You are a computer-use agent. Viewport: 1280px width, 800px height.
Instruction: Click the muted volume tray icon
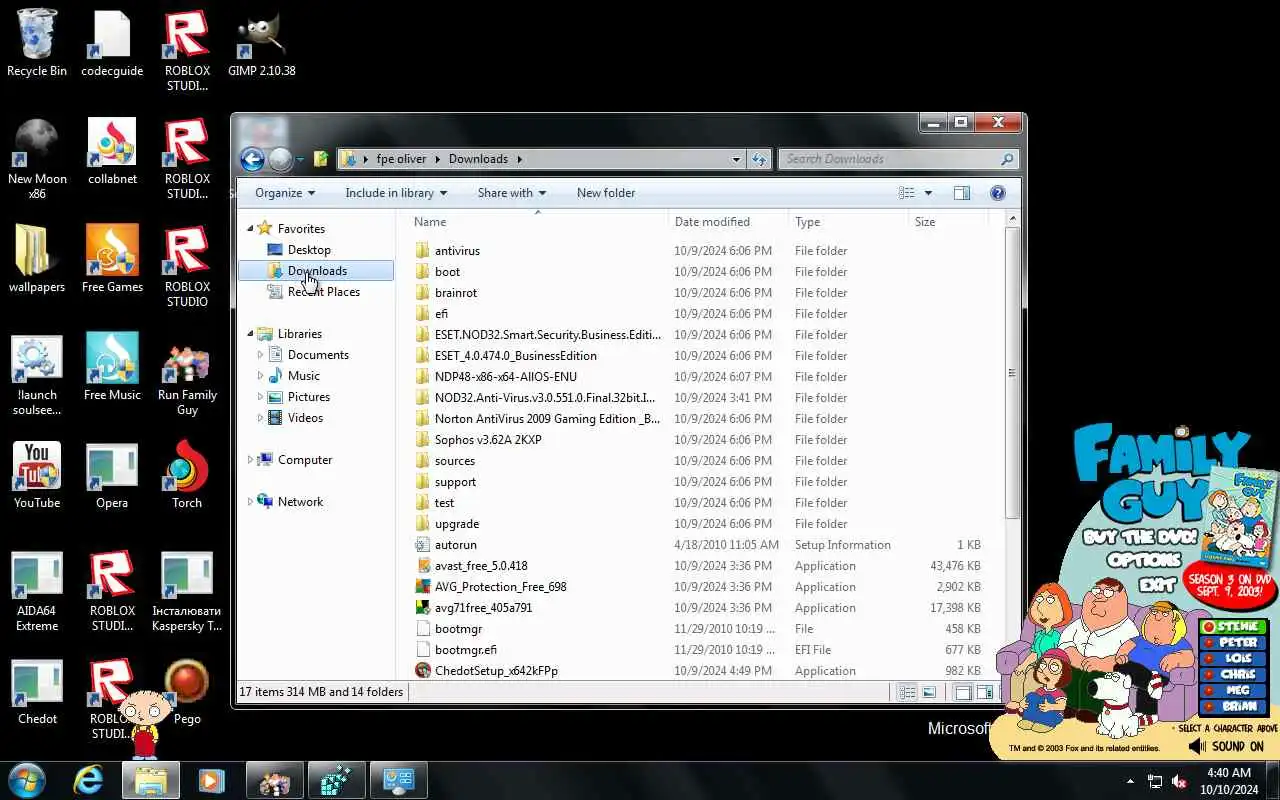[x=1180, y=781]
